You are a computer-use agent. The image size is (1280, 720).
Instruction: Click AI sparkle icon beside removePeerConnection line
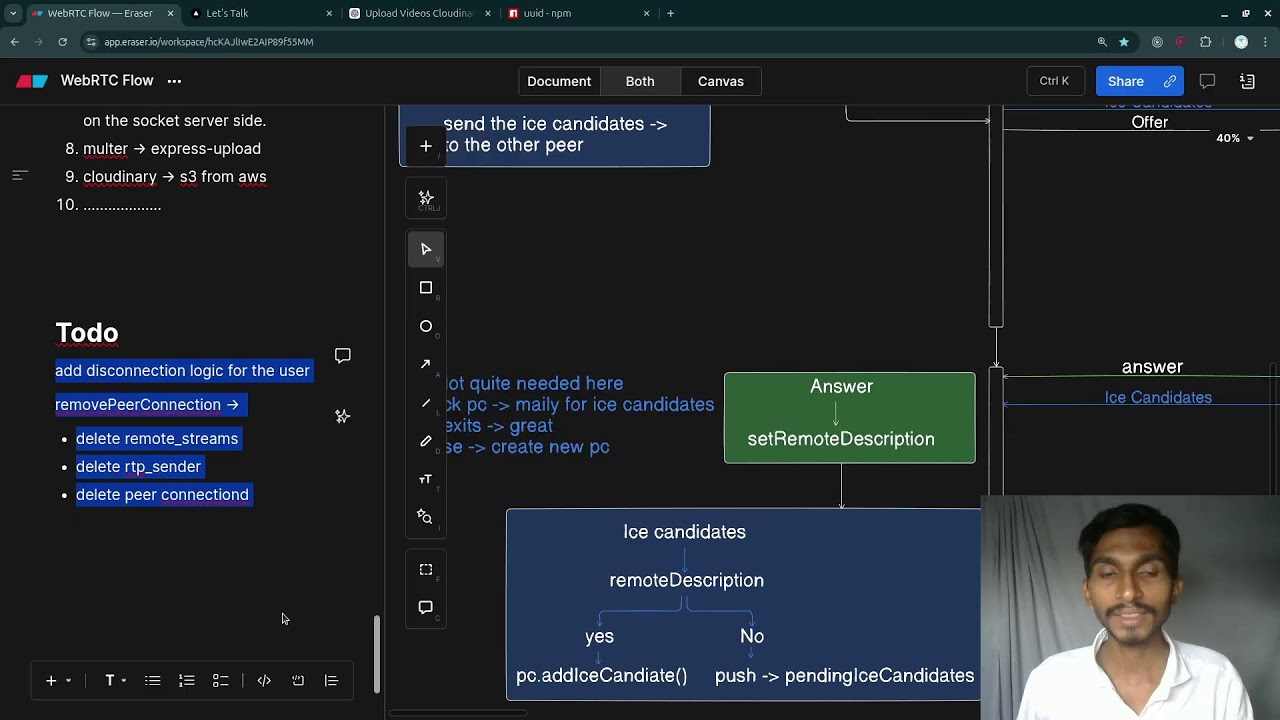[343, 416]
